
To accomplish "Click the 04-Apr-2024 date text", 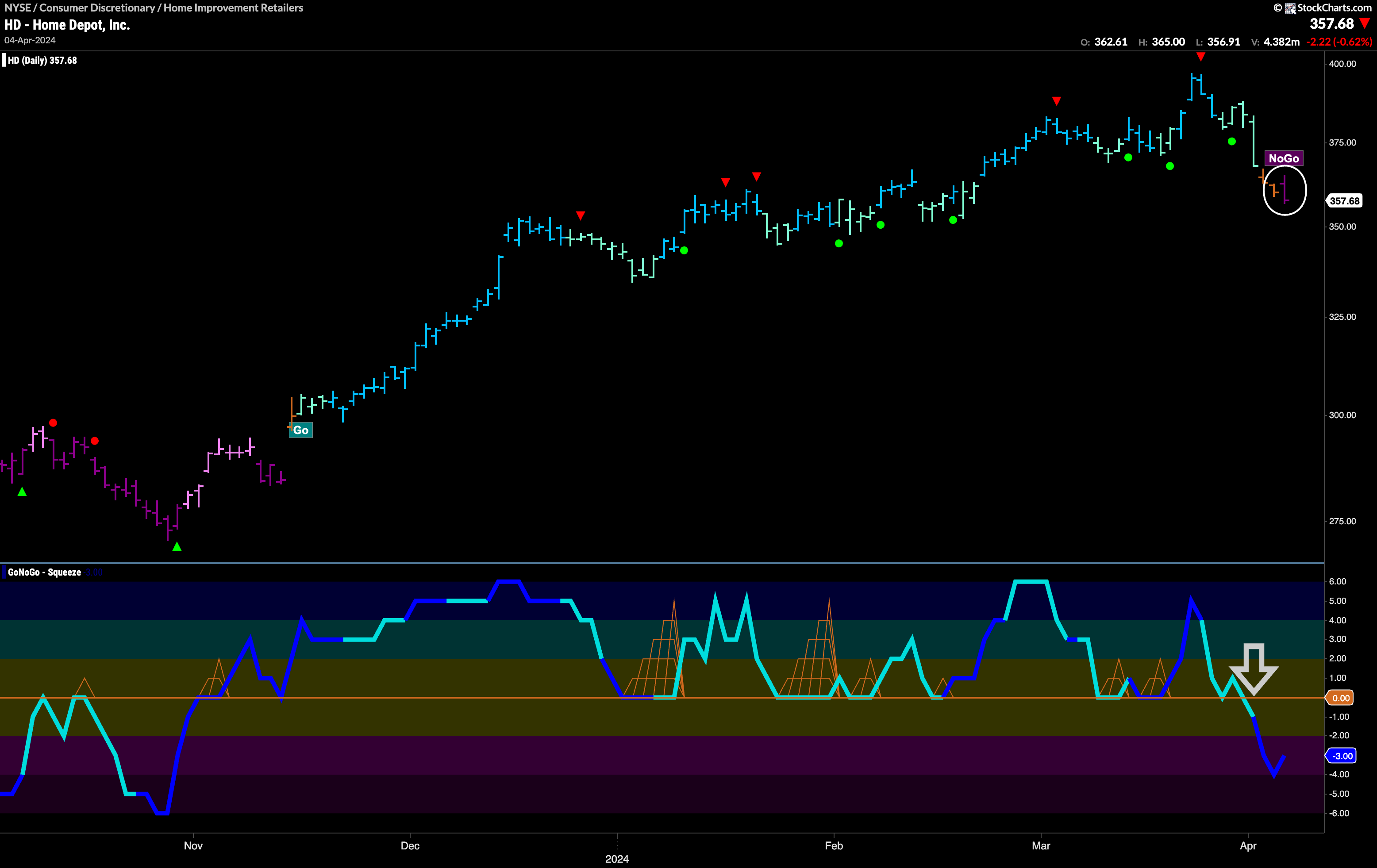I will tap(30, 40).
